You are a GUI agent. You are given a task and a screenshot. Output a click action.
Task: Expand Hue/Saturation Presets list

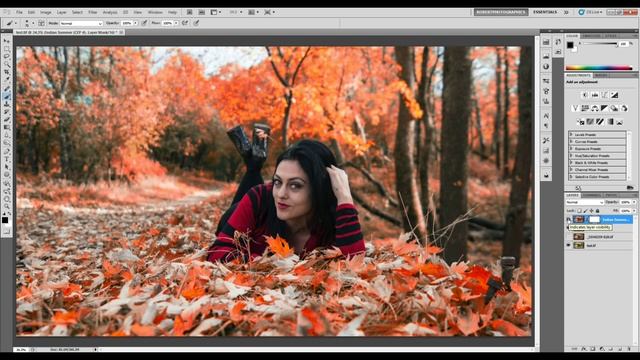coord(597,156)
